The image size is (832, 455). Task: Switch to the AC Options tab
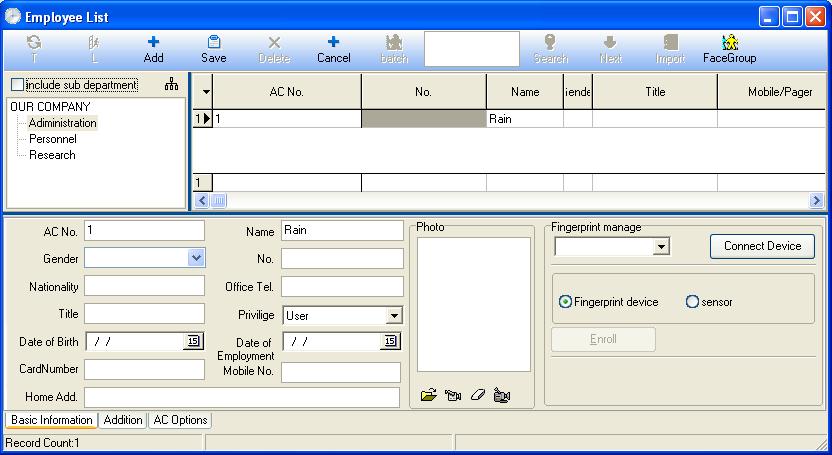(180, 420)
